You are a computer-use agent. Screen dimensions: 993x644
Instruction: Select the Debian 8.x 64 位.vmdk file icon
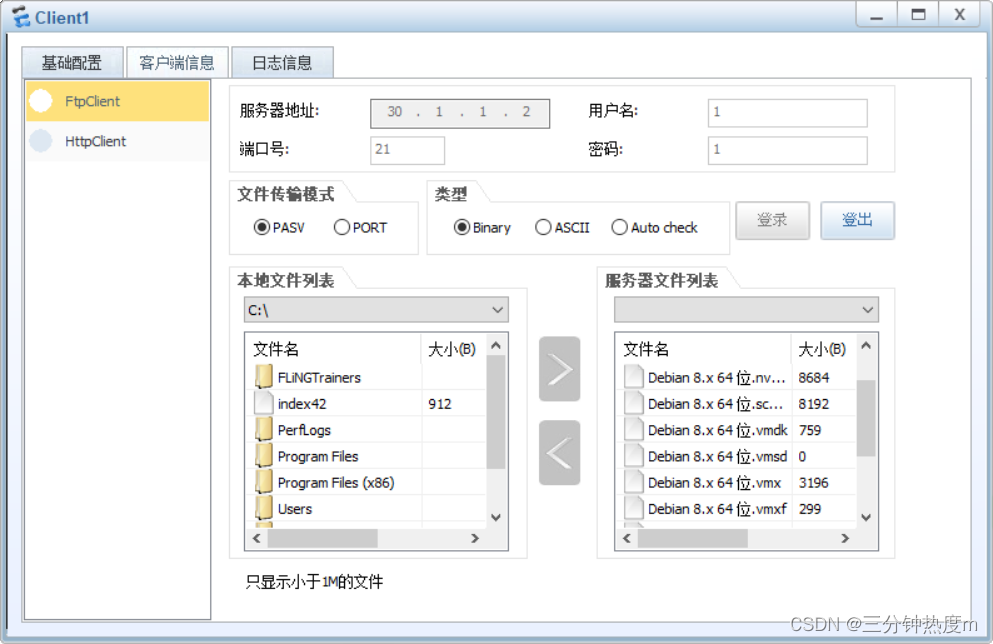click(633, 430)
